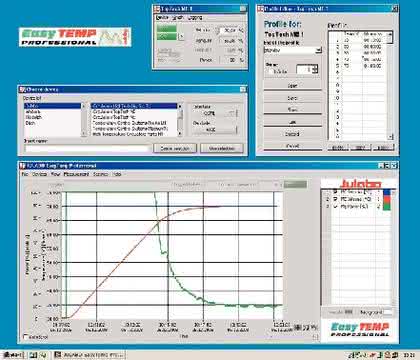
Task: Click EasyTemp taskbar button
Action: pos(89,355)
